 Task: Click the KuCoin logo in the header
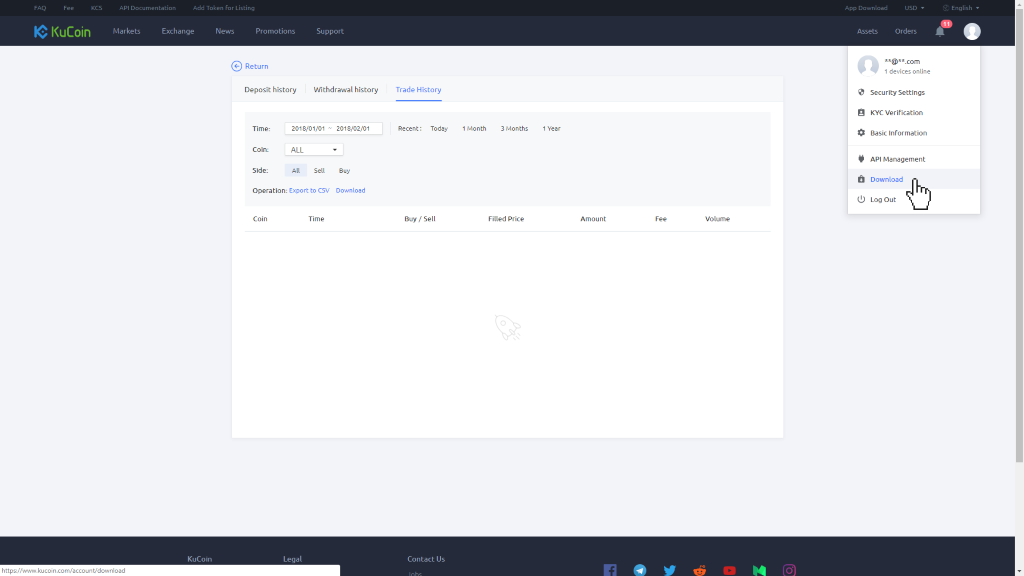point(62,31)
